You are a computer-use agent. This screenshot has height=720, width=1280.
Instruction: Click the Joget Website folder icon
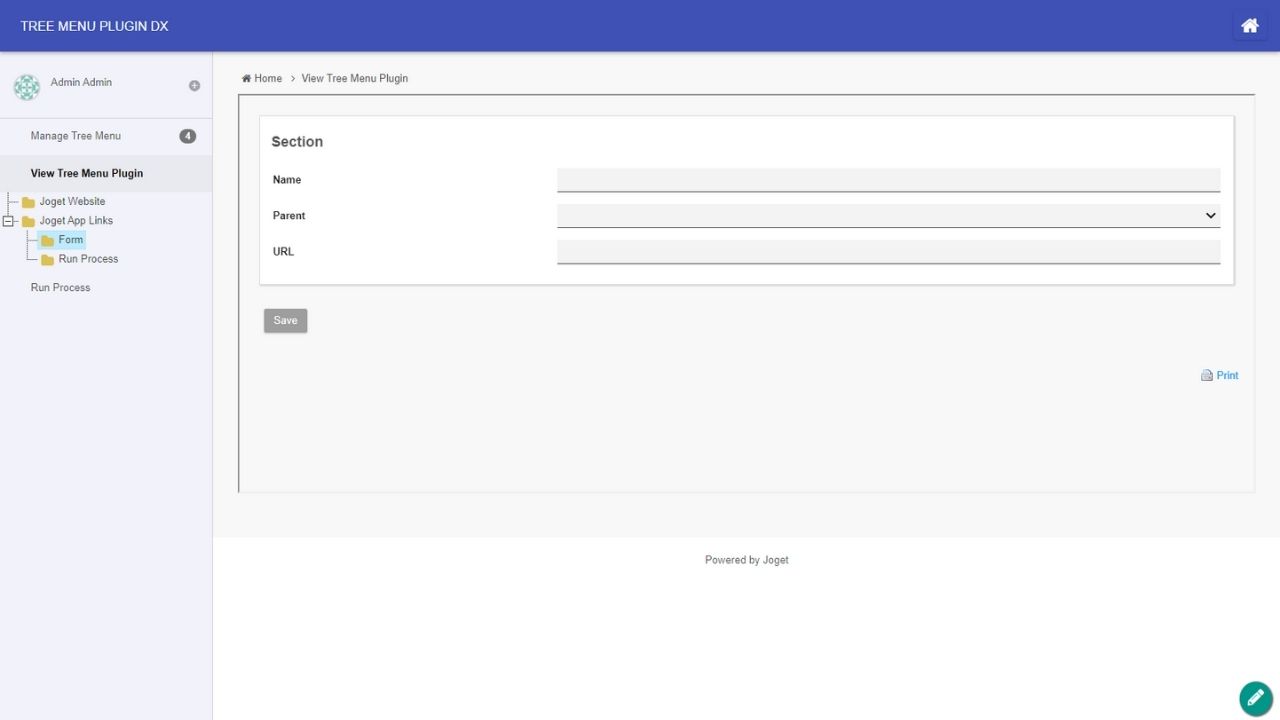click(28, 202)
